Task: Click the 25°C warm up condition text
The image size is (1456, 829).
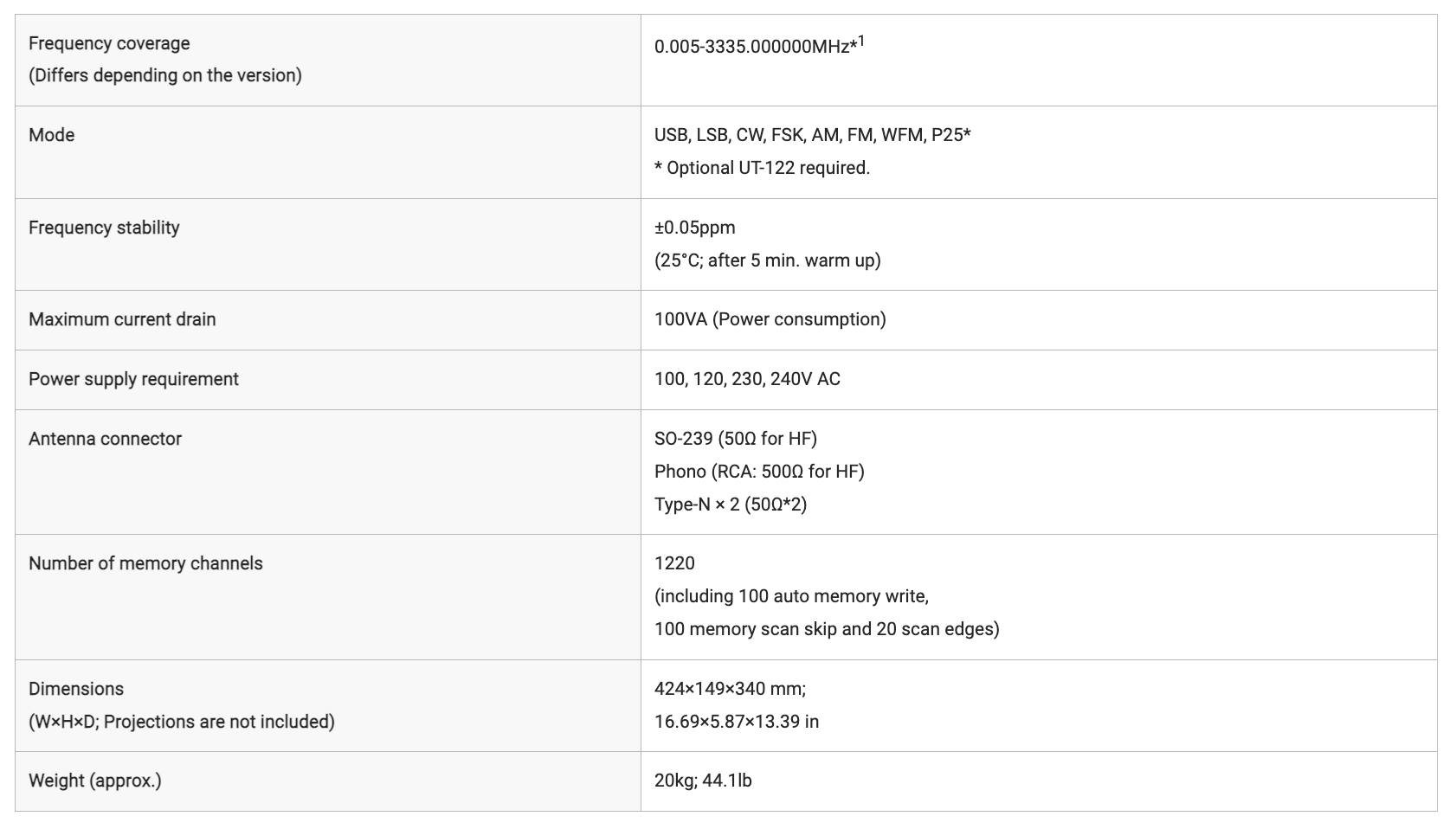Action: click(x=768, y=260)
